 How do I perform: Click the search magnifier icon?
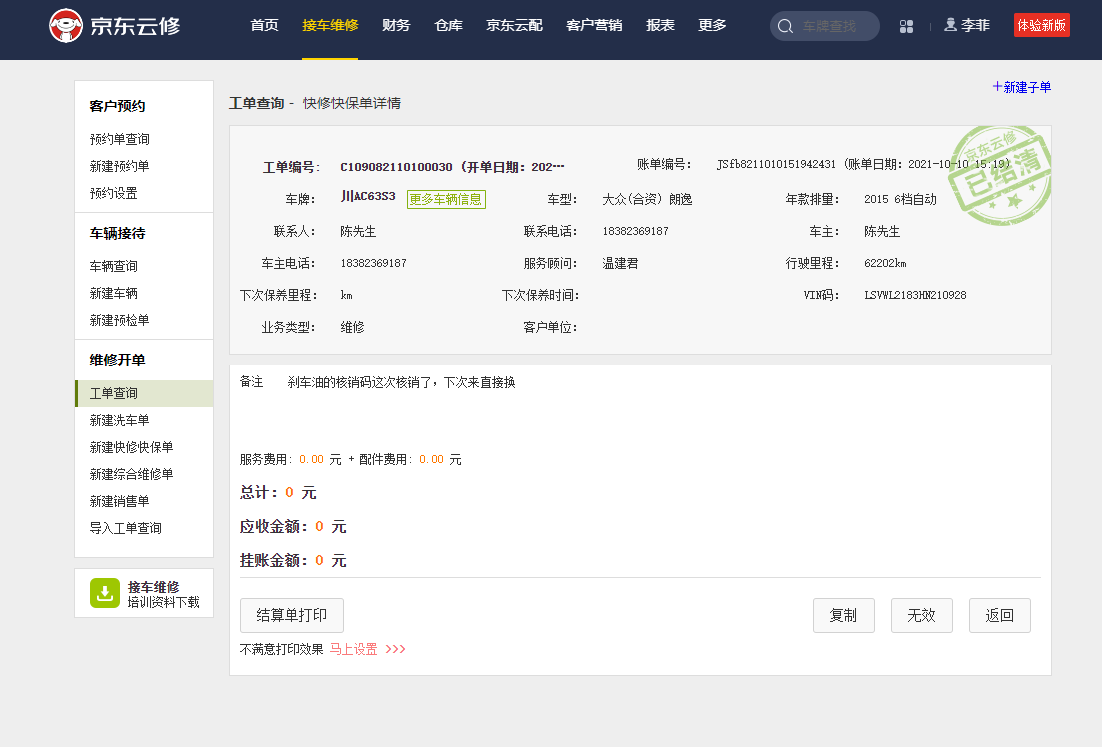click(x=785, y=26)
